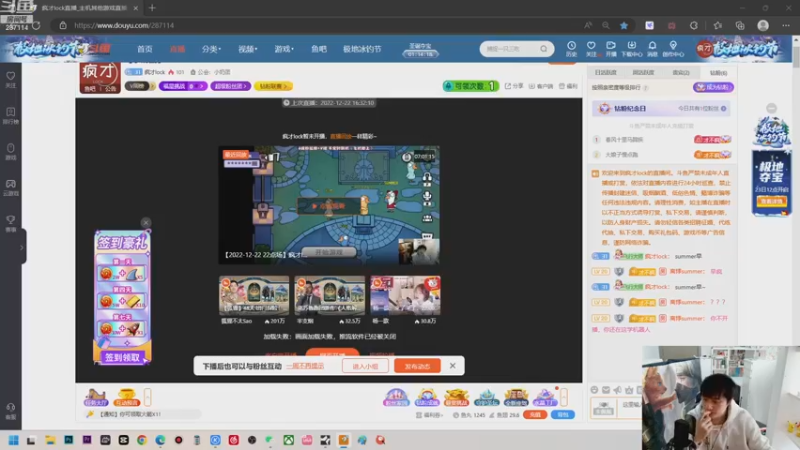Viewport: 800px width, 450px height.
Task: Open the 极地夺宝 promotion banner
Action: click(x=771, y=183)
